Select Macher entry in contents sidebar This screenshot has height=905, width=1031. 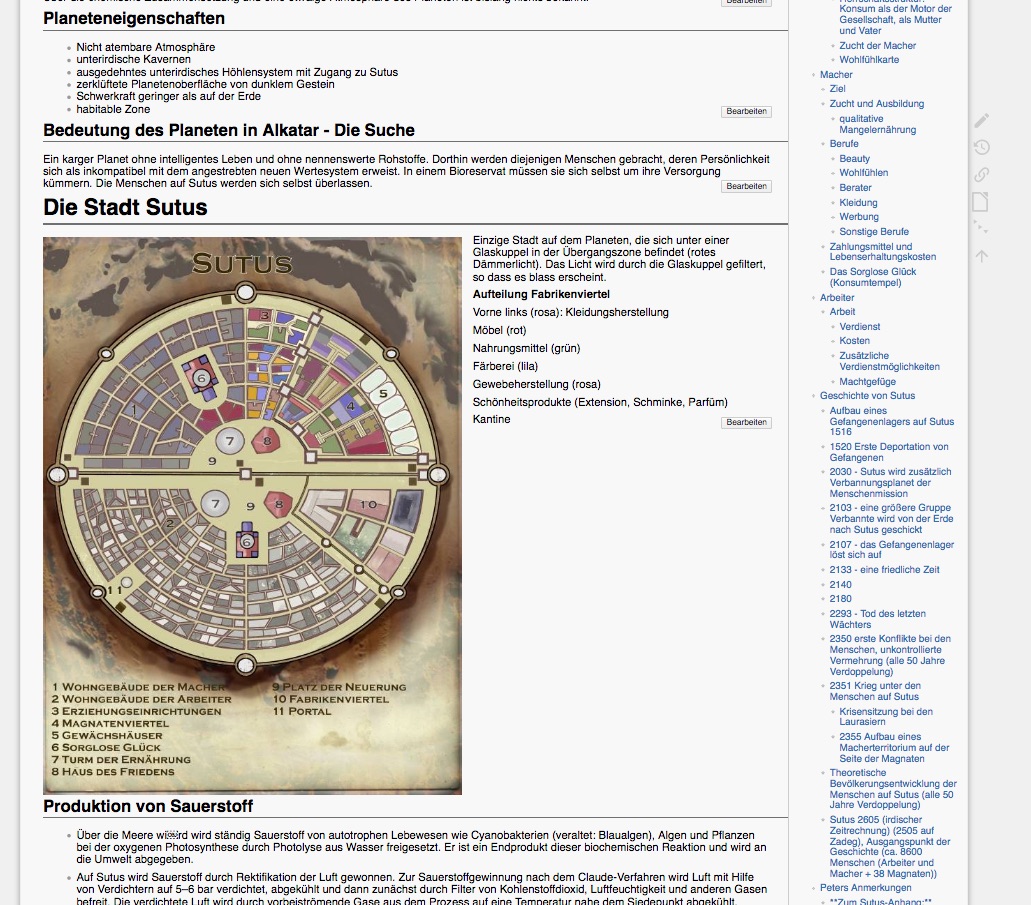[836, 74]
